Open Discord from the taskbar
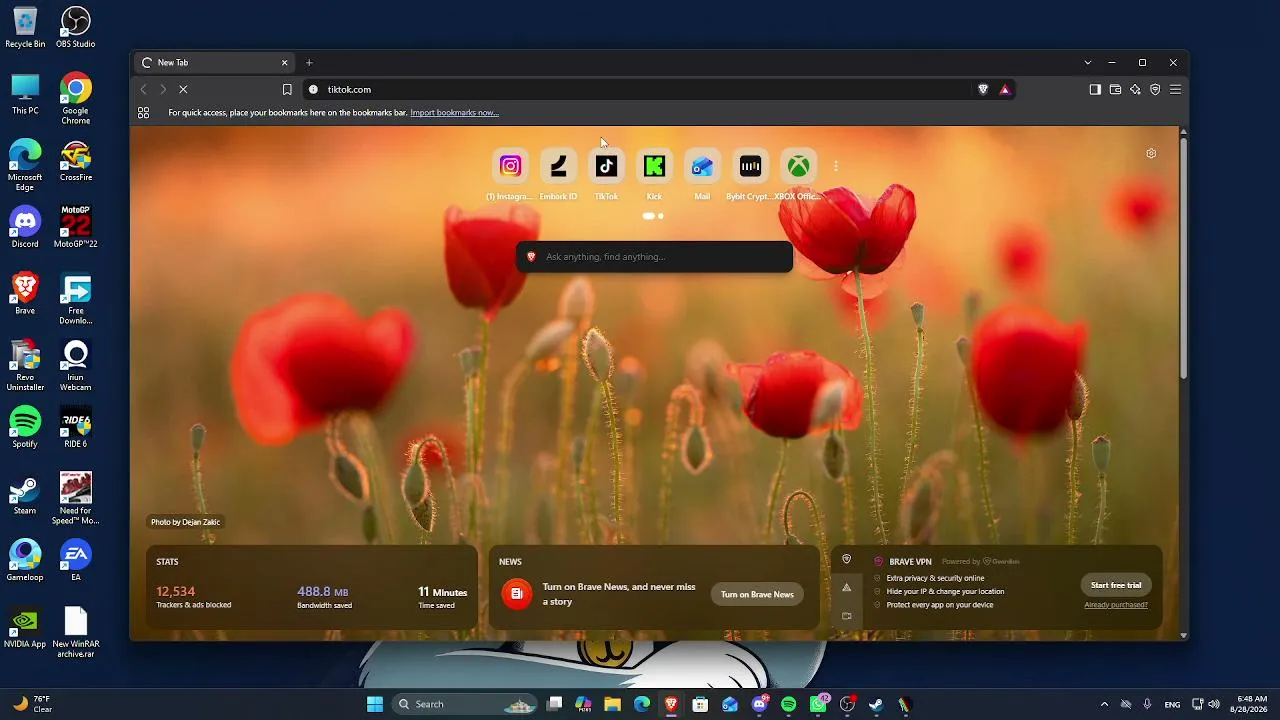Image resolution: width=1280 pixels, height=720 pixels. coord(759,704)
